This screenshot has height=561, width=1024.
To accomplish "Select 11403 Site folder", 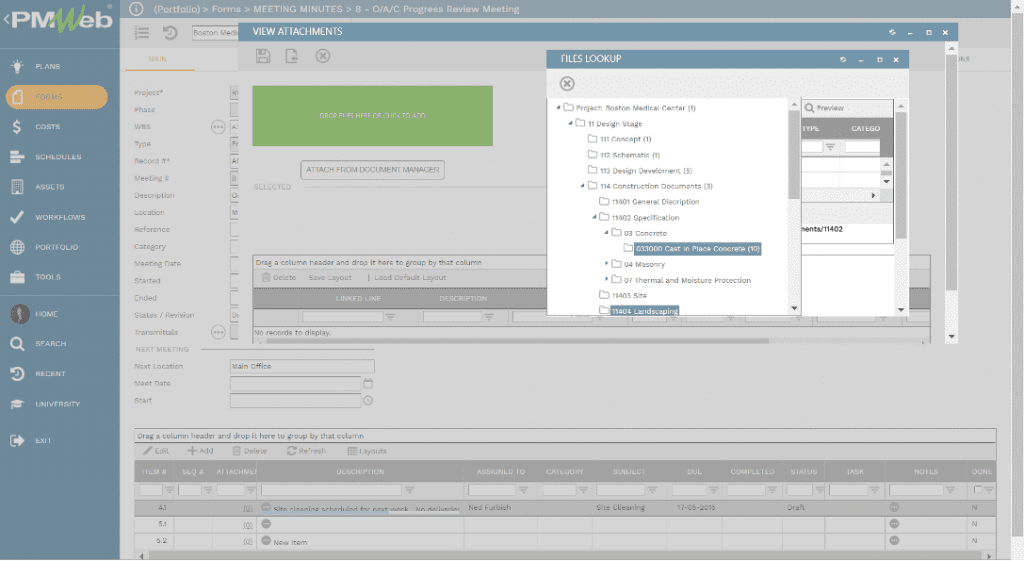I will pos(629,296).
